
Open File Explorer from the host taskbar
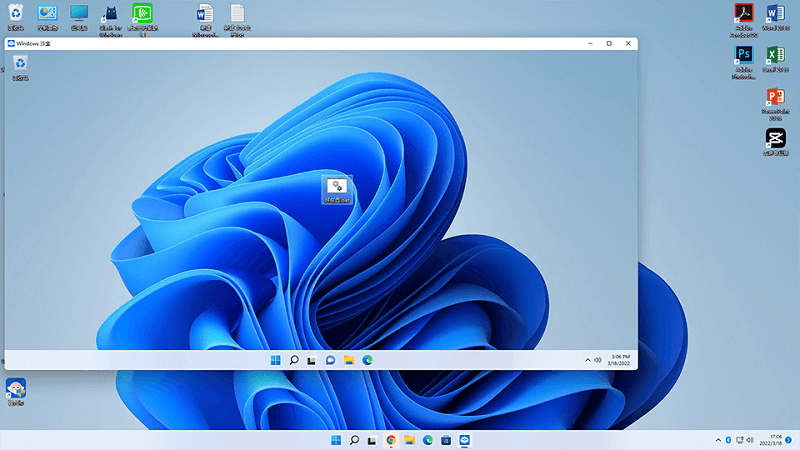409,440
